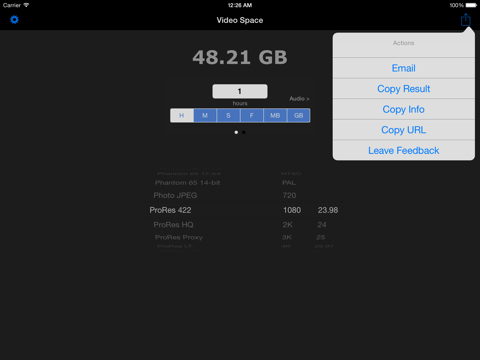The image size is (480, 360).
Task: Tap selected ProRes 422 codec row
Action: tap(170, 210)
